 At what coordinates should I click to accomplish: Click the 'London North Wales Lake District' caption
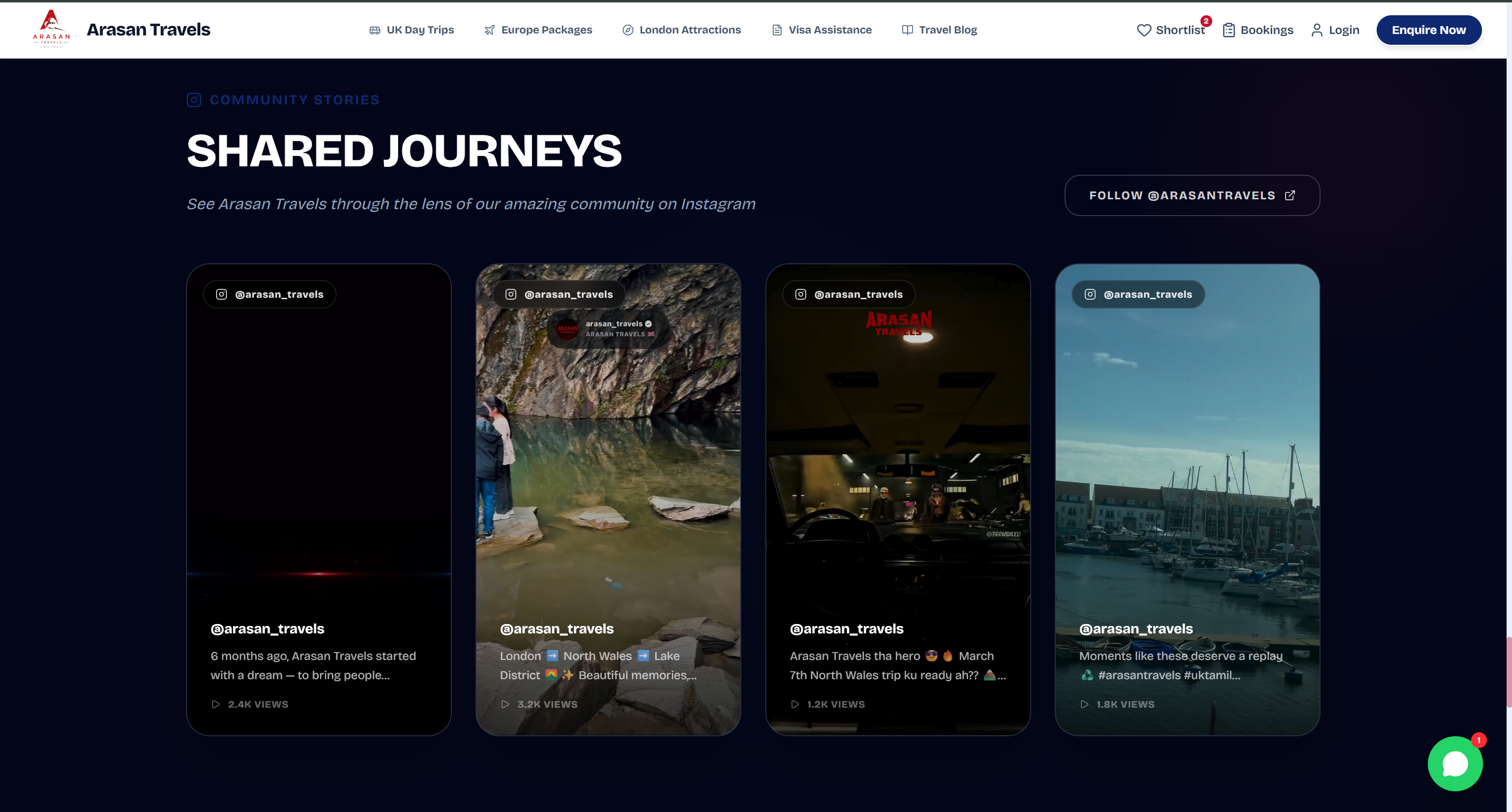(598, 665)
